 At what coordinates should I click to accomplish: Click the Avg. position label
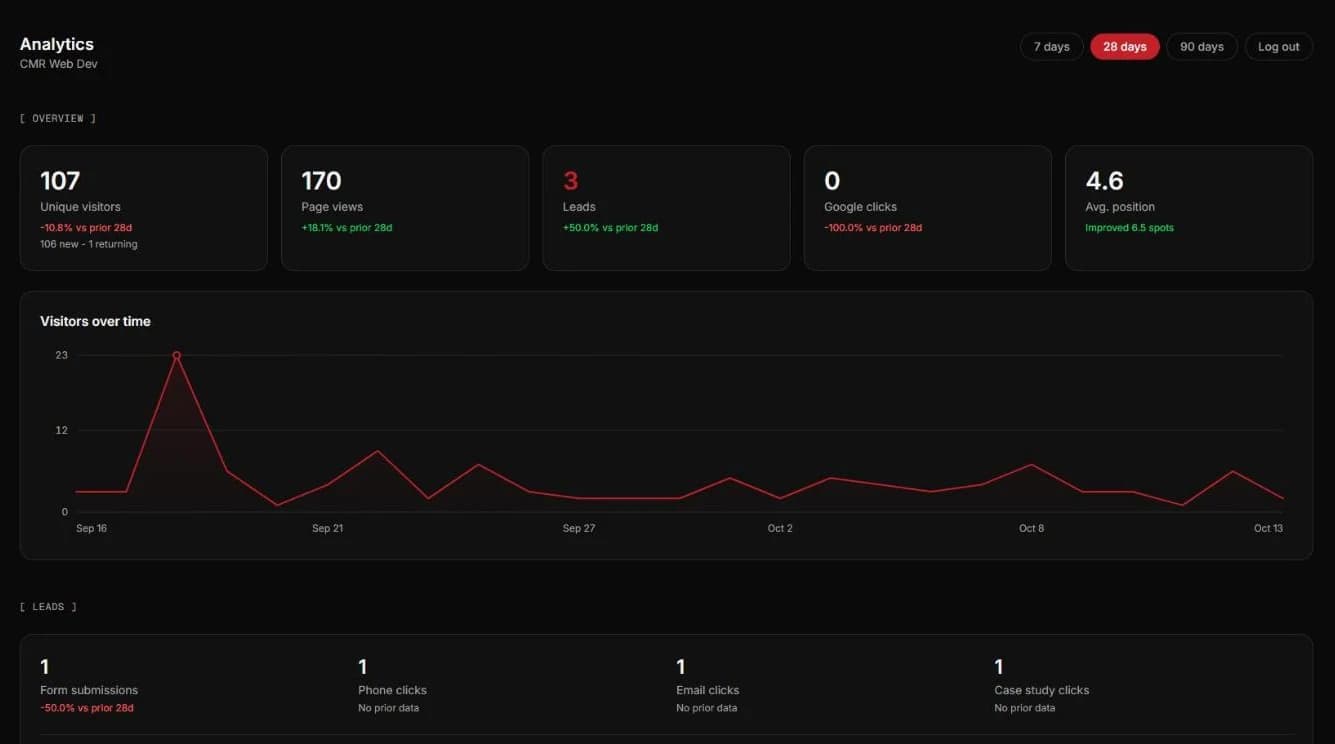pyautogui.click(x=1120, y=207)
